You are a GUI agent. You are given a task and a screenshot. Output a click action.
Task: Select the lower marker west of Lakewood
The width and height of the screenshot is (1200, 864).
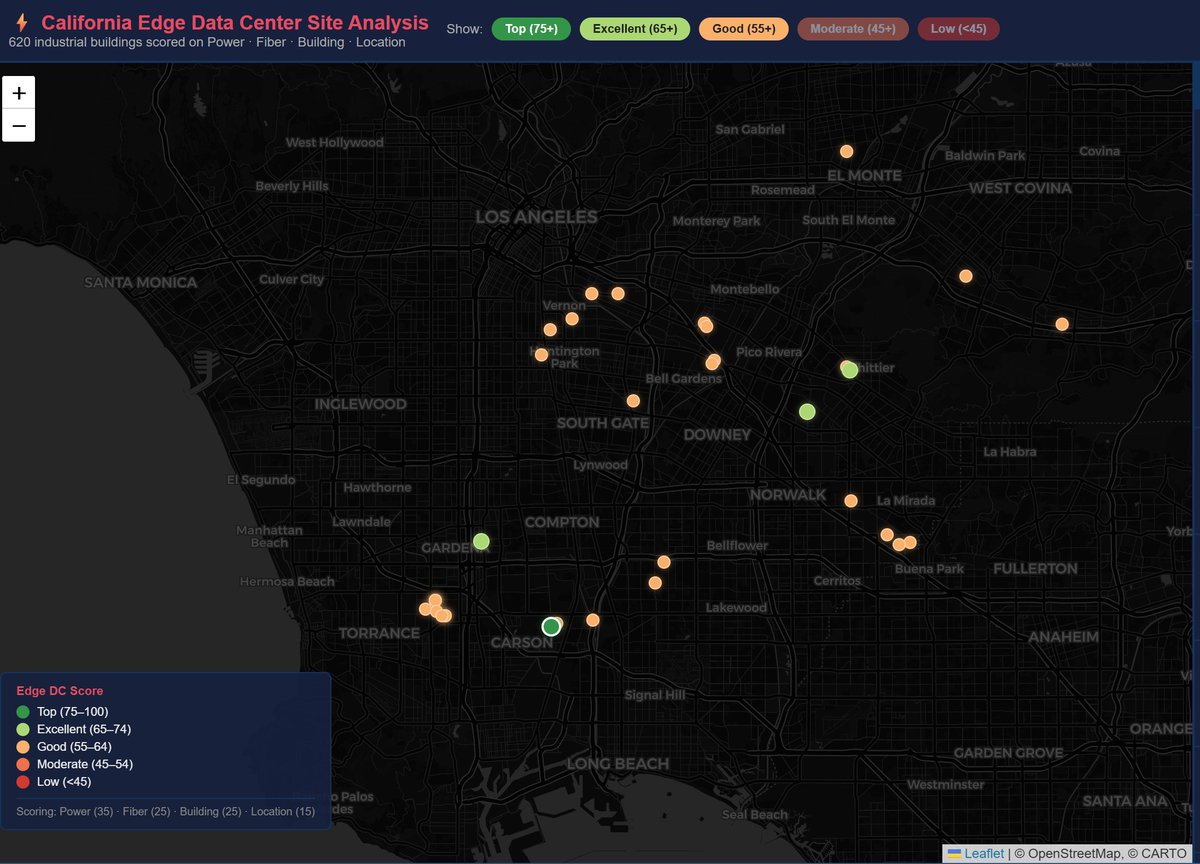click(x=655, y=583)
